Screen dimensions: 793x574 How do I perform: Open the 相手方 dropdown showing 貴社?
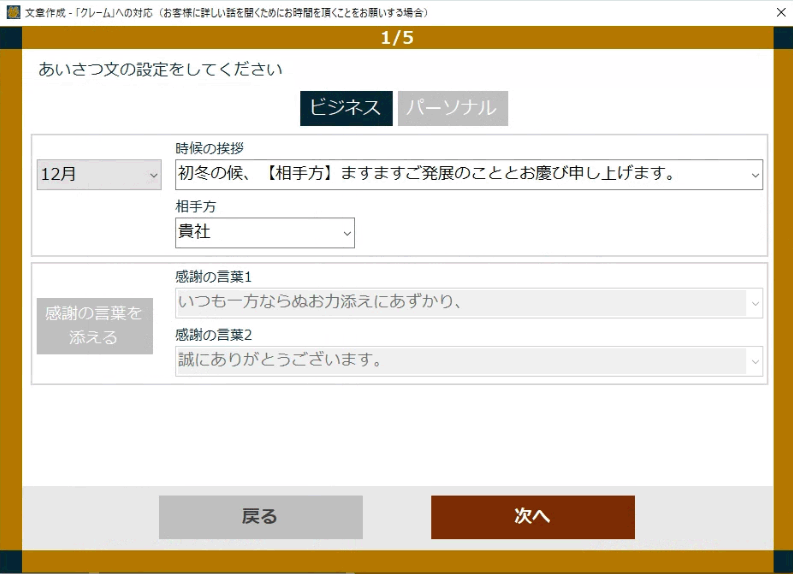265,233
